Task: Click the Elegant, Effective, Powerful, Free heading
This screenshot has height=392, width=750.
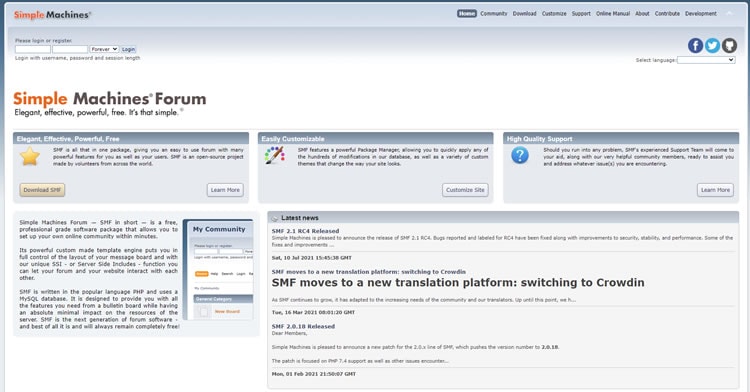Action: (x=68, y=139)
